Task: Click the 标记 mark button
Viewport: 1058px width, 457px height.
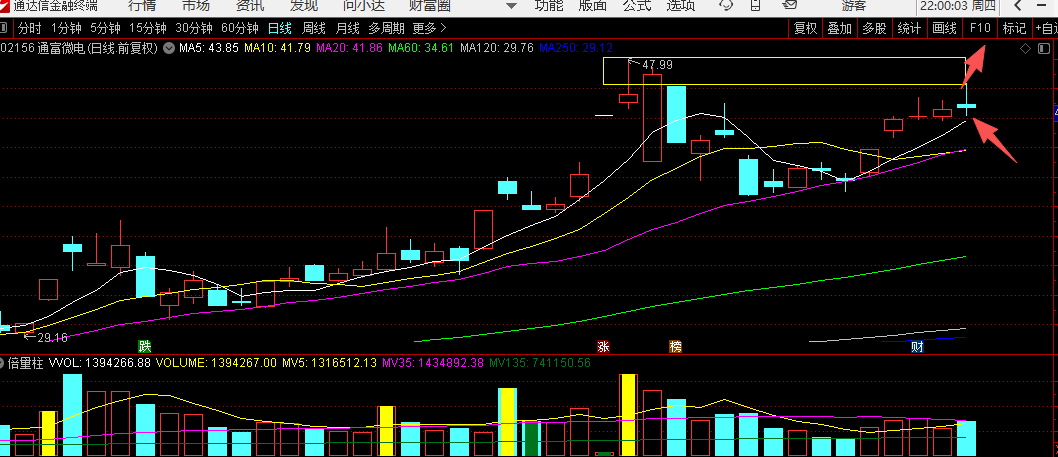Action: click(x=1014, y=28)
